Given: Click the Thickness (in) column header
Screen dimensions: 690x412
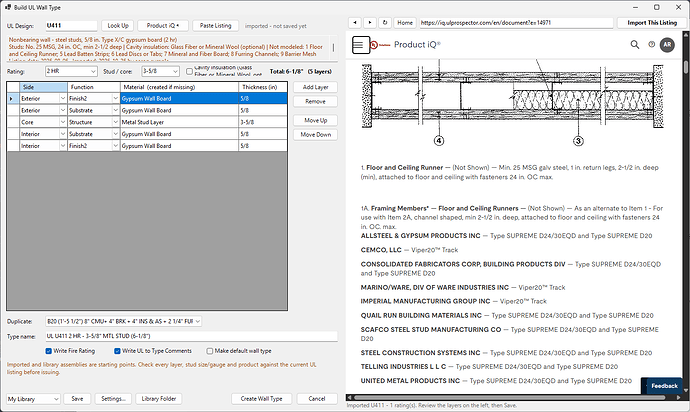Looking at the screenshot, I should 263,87.
